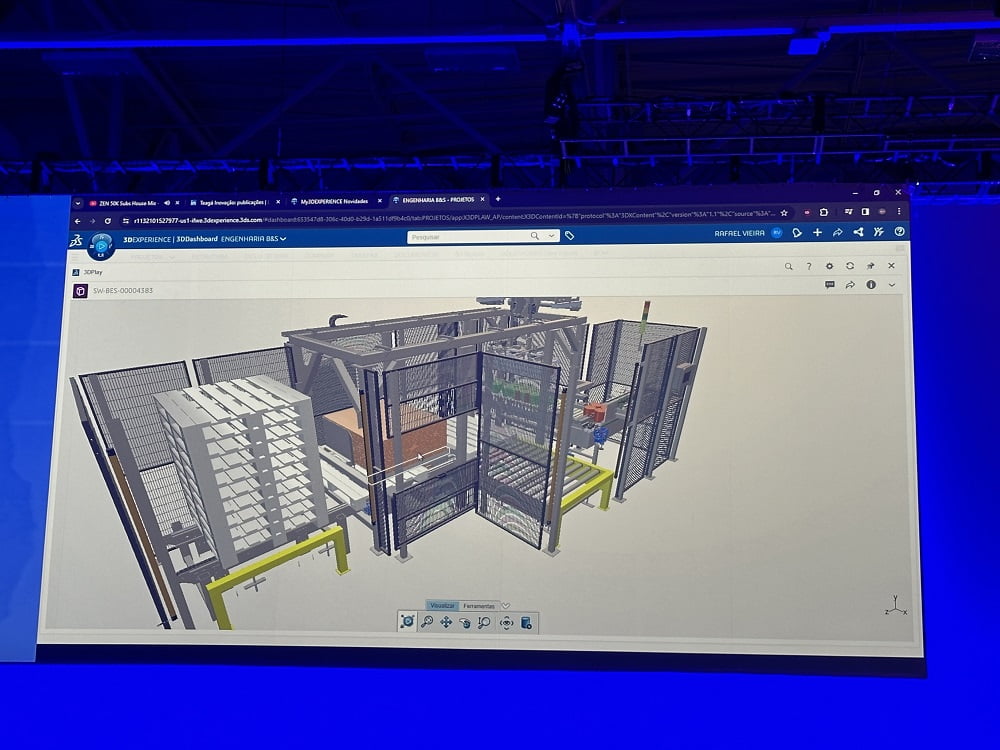The image size is (1000, 750).
Task: Collapse the bottom toolbar with its chevron
Action: point(506,606)
